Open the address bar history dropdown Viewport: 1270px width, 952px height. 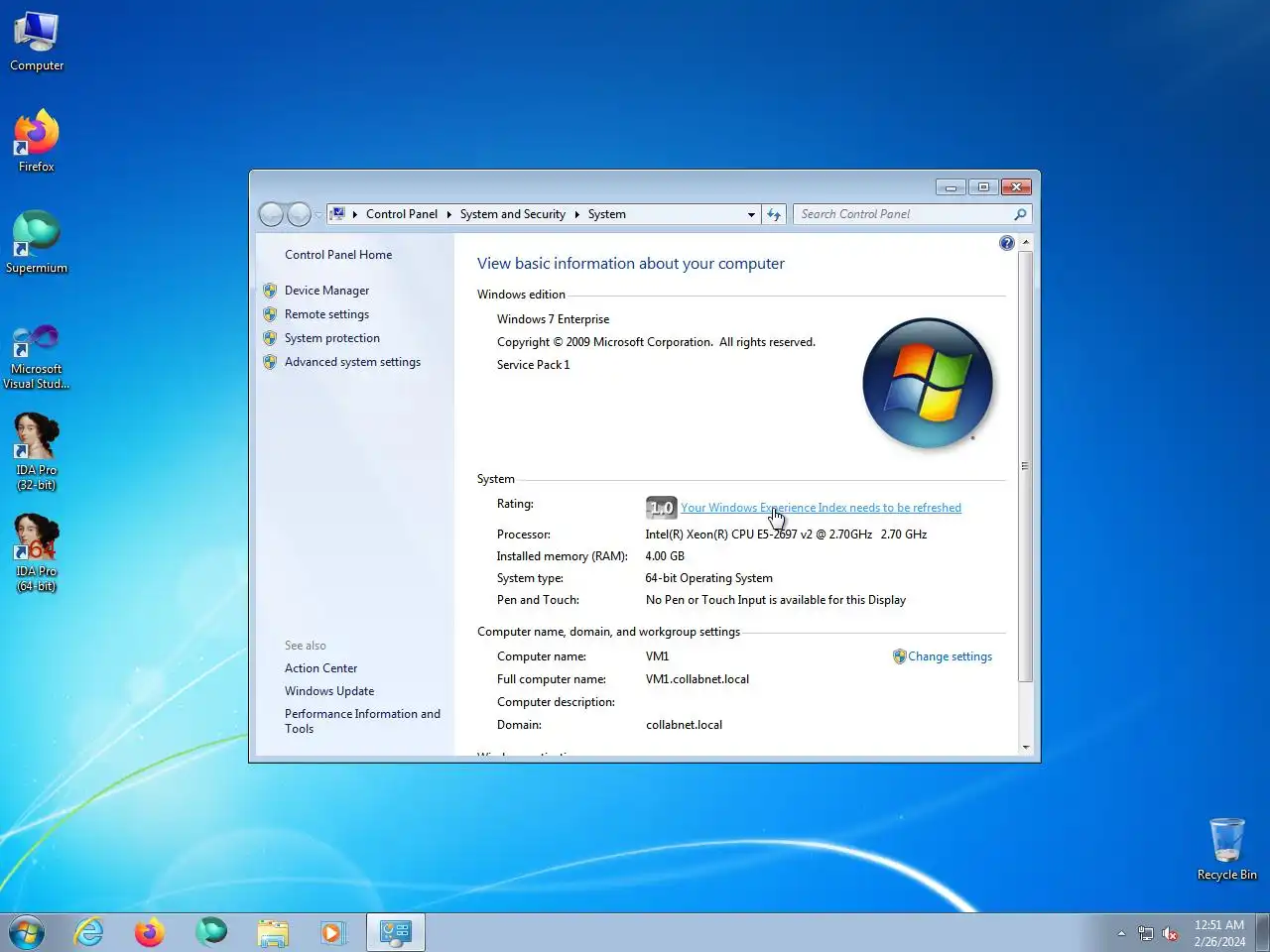(751, 214)
